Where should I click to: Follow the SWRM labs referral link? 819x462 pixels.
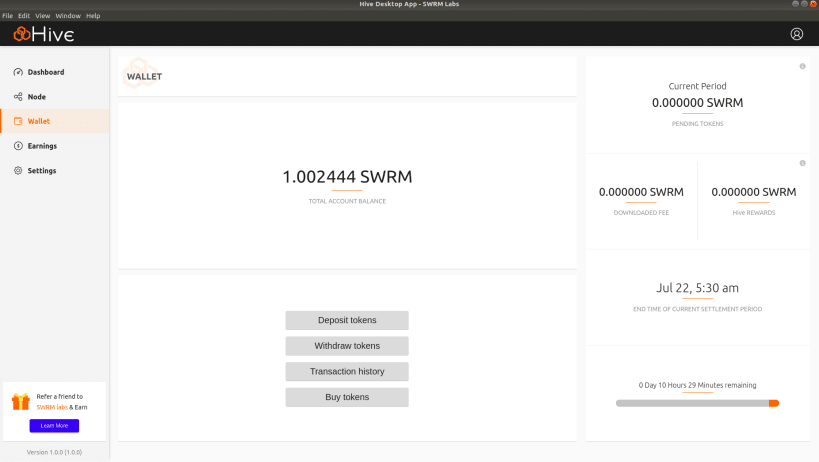tap(52, 407)
